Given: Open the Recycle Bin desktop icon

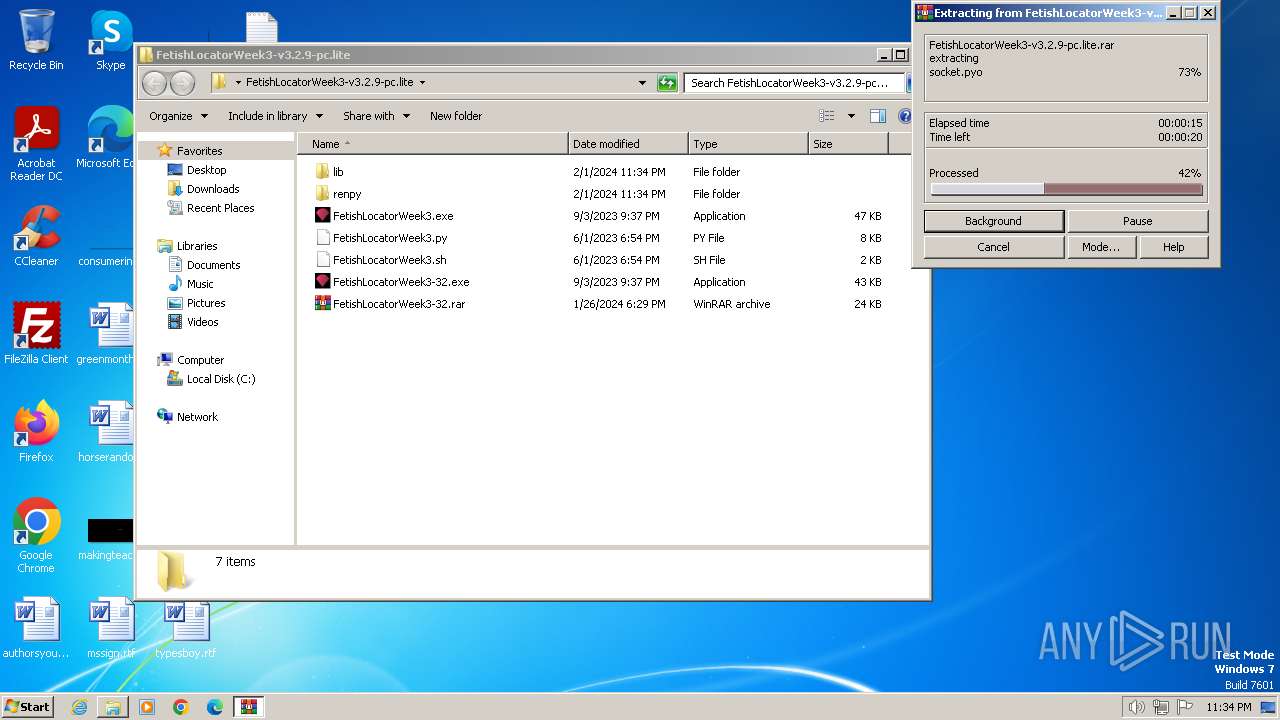Looking at the screenshot, I should 36,40.
